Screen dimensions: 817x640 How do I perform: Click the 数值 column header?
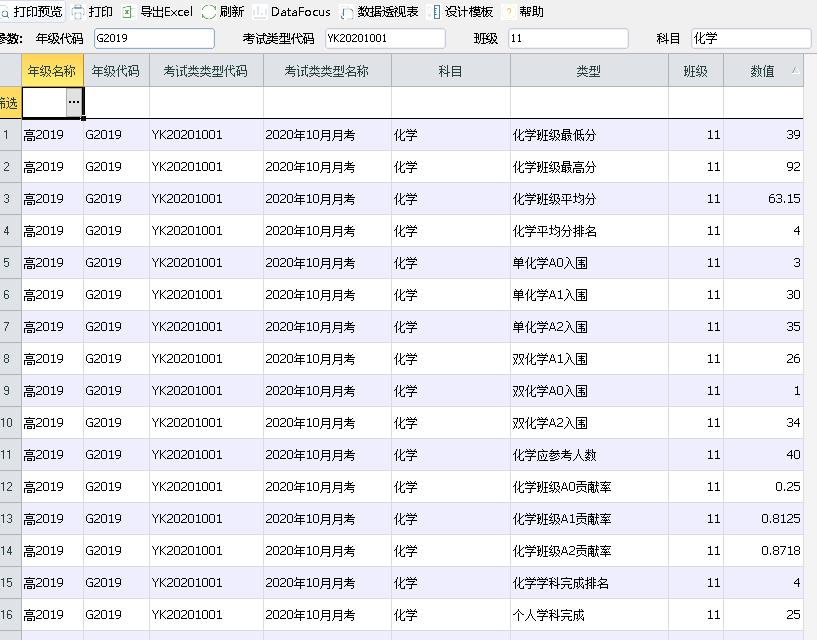(763, 70)
